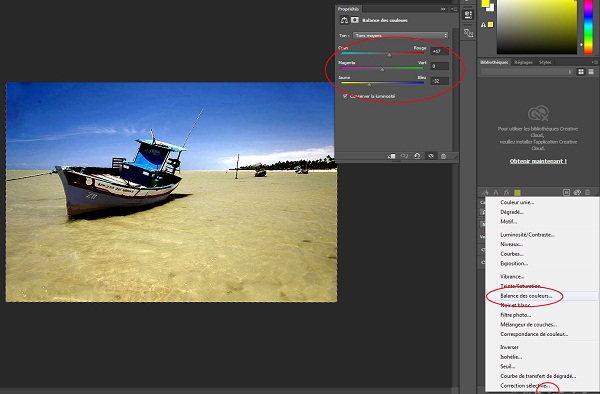
Task: Select Courbes in the adjustment menu
Action: 512,254
